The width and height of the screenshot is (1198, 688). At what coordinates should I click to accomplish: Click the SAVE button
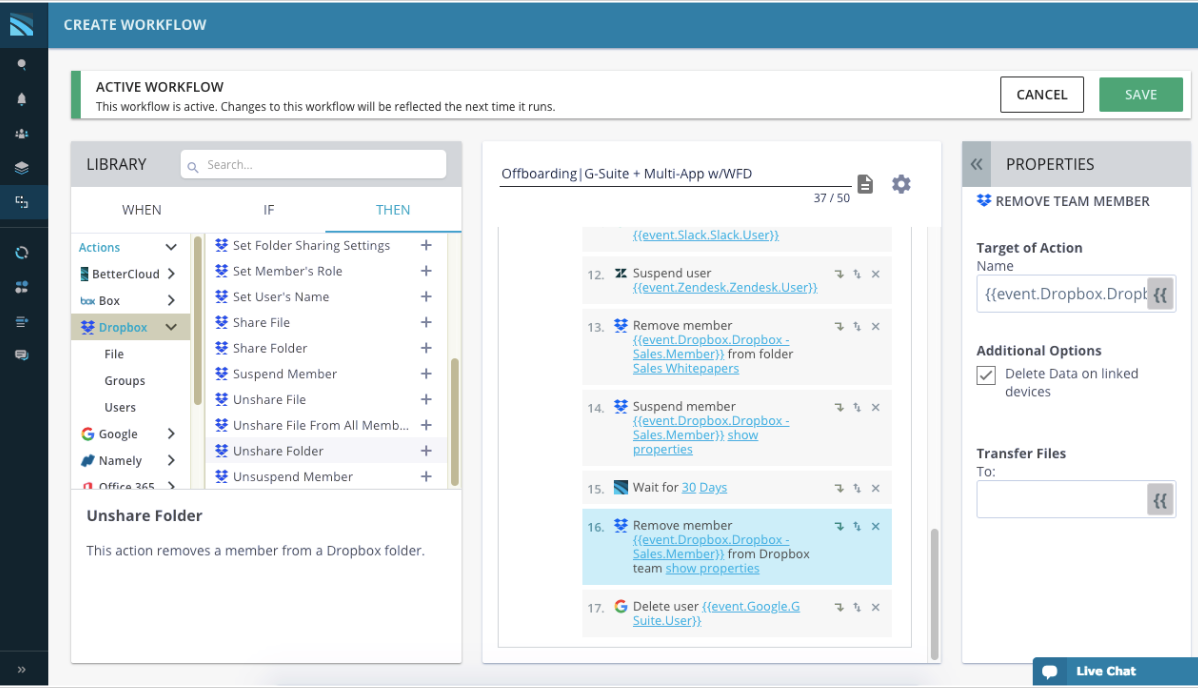(x=1140, y=95)
